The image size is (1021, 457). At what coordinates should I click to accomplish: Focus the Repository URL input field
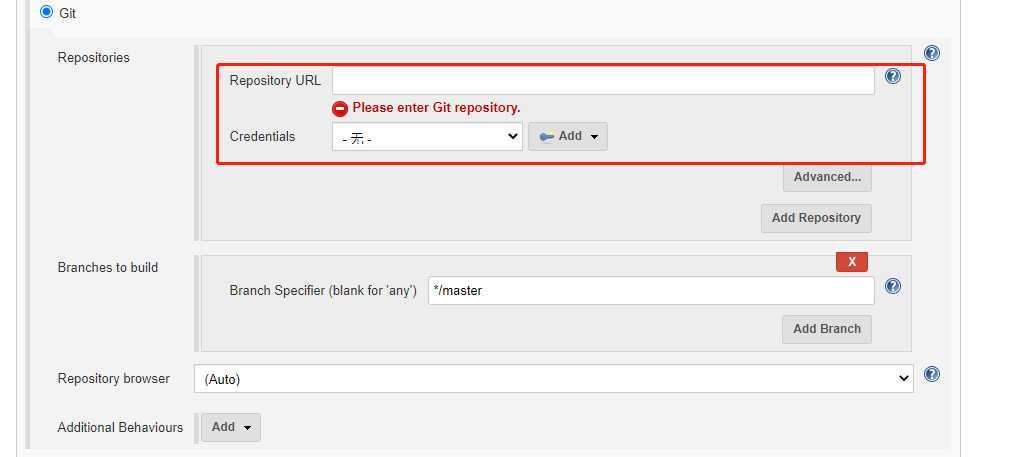(603, 81)
